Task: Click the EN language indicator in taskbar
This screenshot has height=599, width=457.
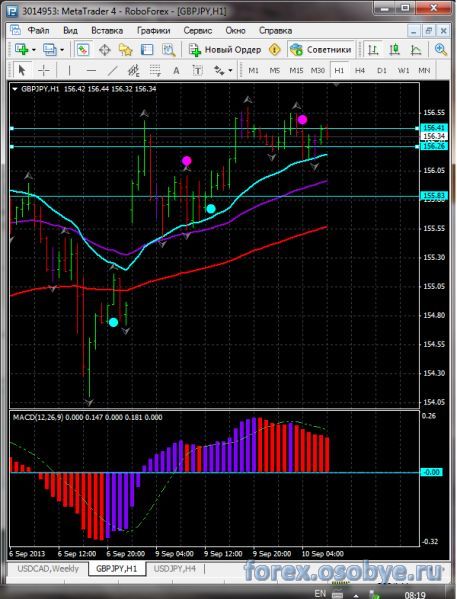Action: click(320, 593)
